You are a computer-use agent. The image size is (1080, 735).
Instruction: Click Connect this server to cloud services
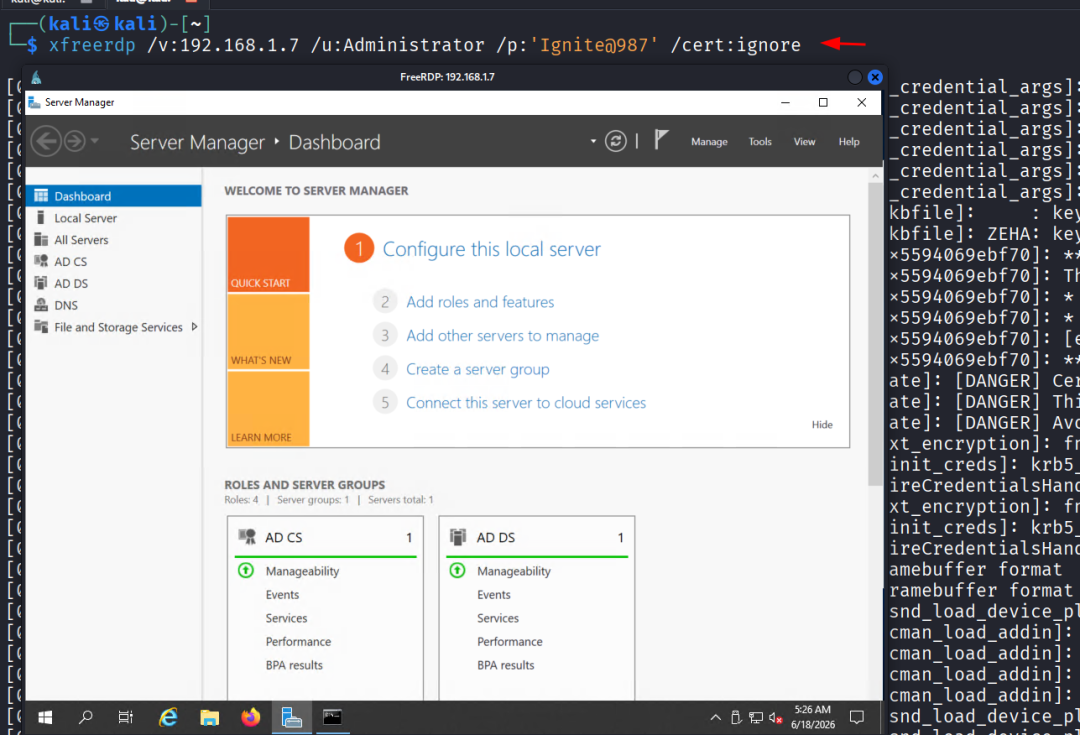(526, 402)
